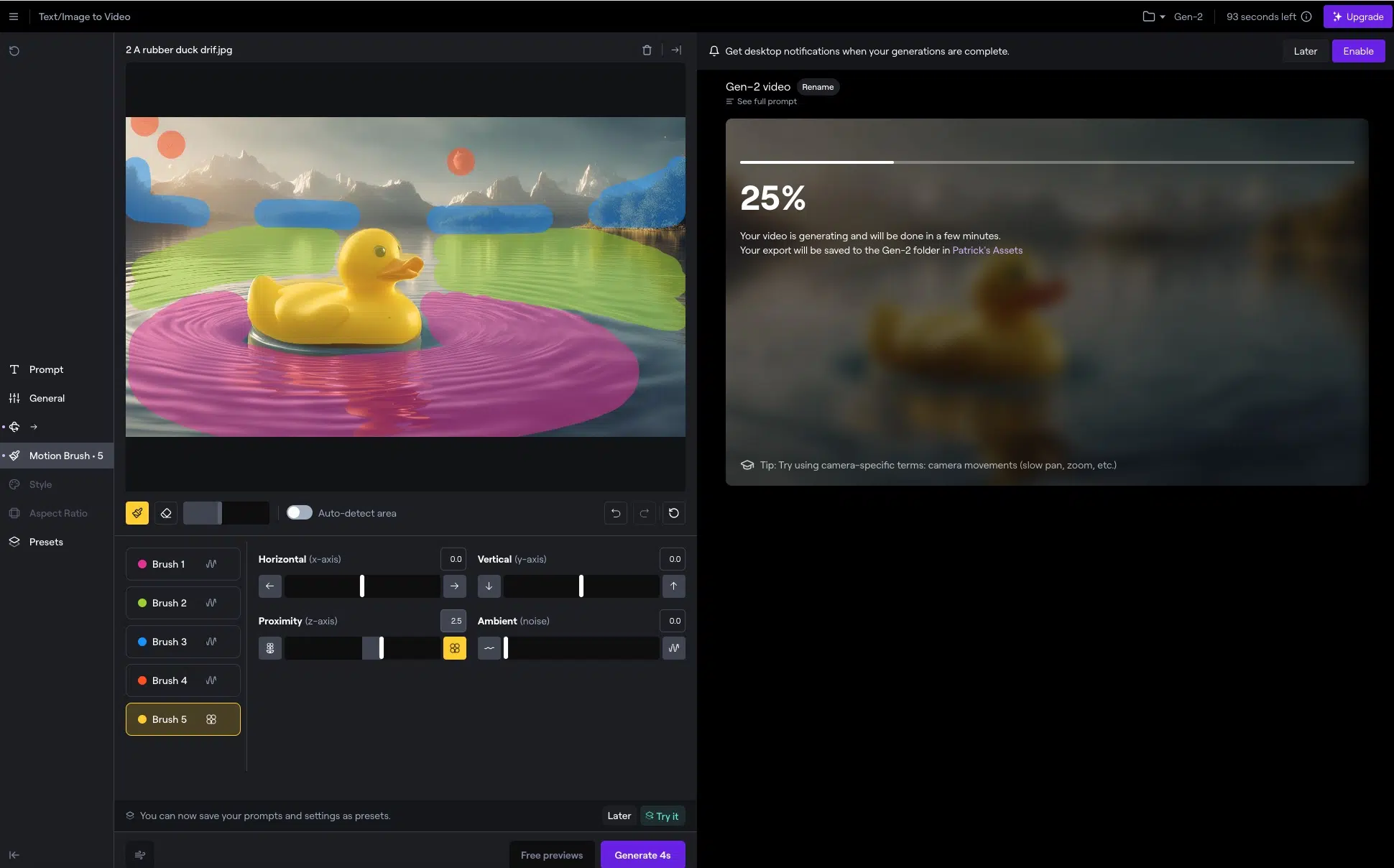This screenshot has height=868, width=1394.
Task: Click the undo arrow icon
Action: (616, 513)
